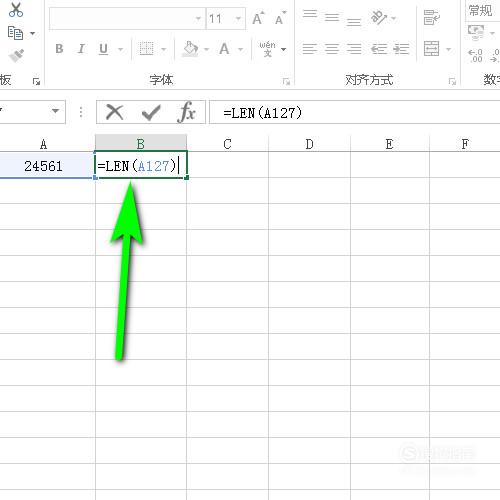The width and height of the screenshot is (500, 500).
Task: Click the Cut scissors icon
Action: pos(16,10)
